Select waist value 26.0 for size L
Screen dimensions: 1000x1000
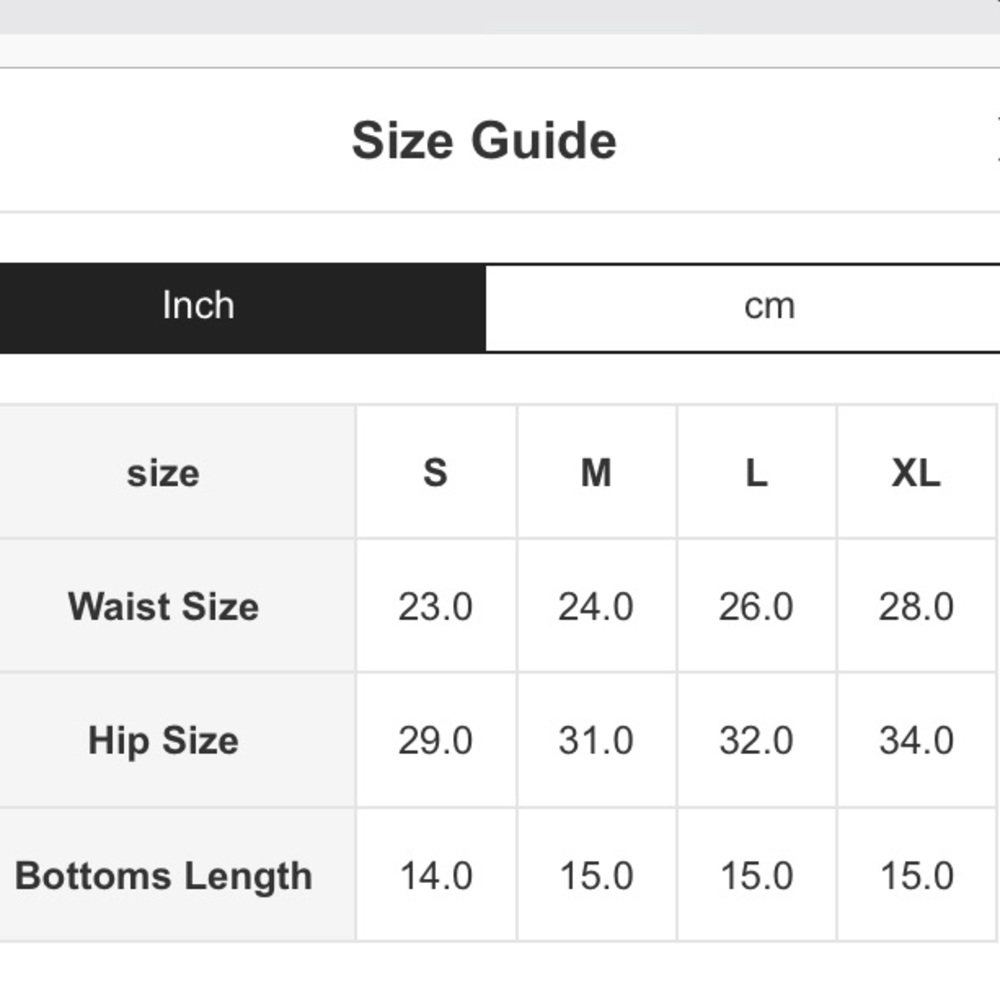(x=756, y=606)
